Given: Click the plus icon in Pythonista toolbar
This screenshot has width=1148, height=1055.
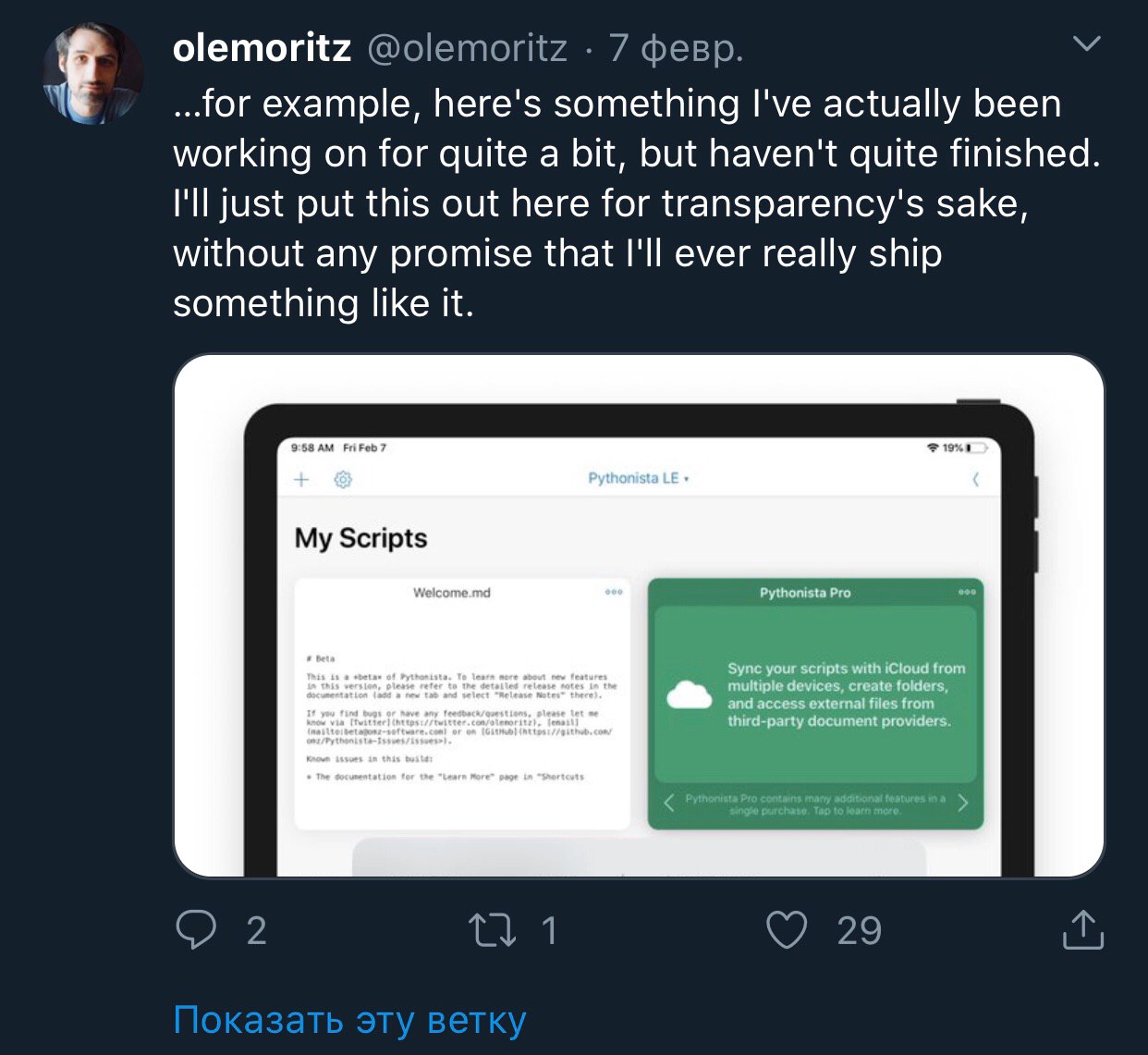Looking at the screenshot, I should [x=301, y=479].
